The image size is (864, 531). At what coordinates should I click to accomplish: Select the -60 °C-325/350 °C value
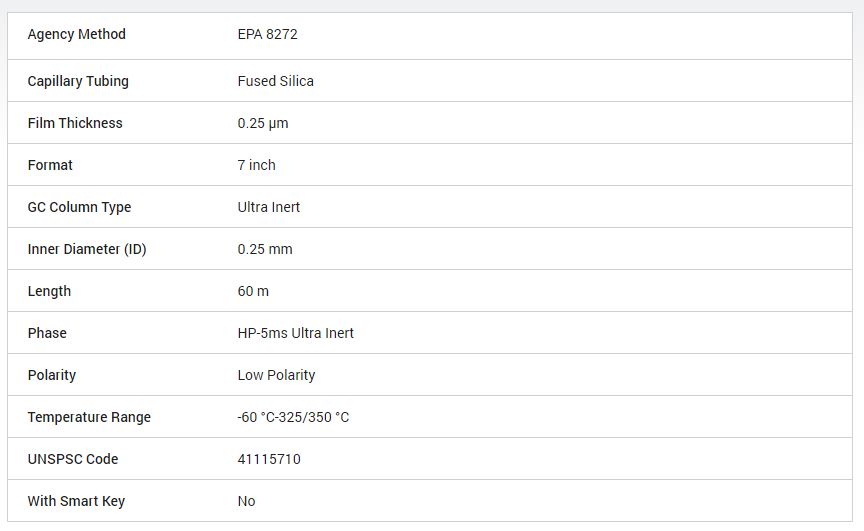(x=293, y=417)
